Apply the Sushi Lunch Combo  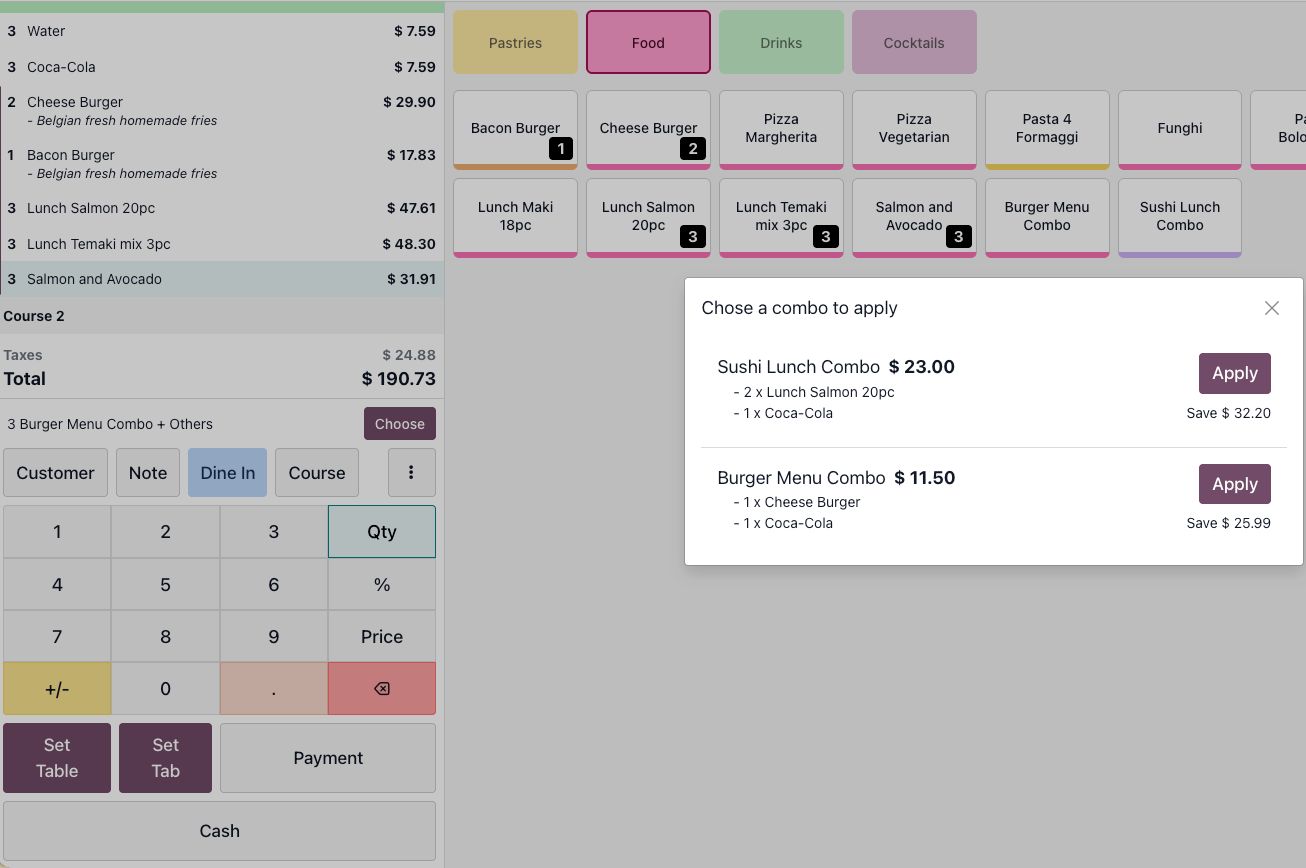pos(1234,373)
